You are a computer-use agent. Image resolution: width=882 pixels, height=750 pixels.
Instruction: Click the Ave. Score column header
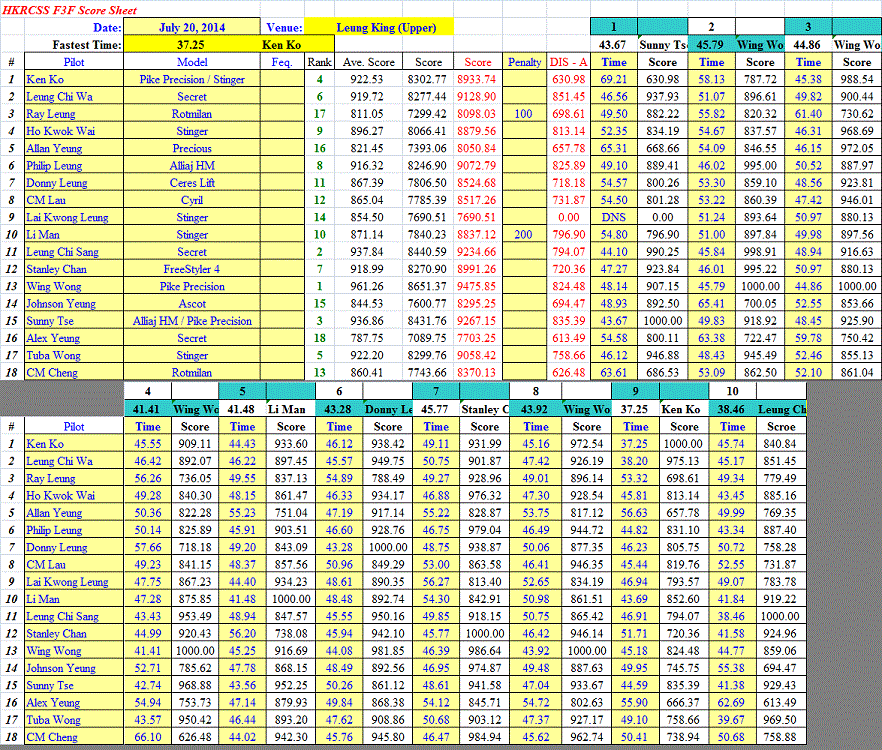tap(369, 62)
